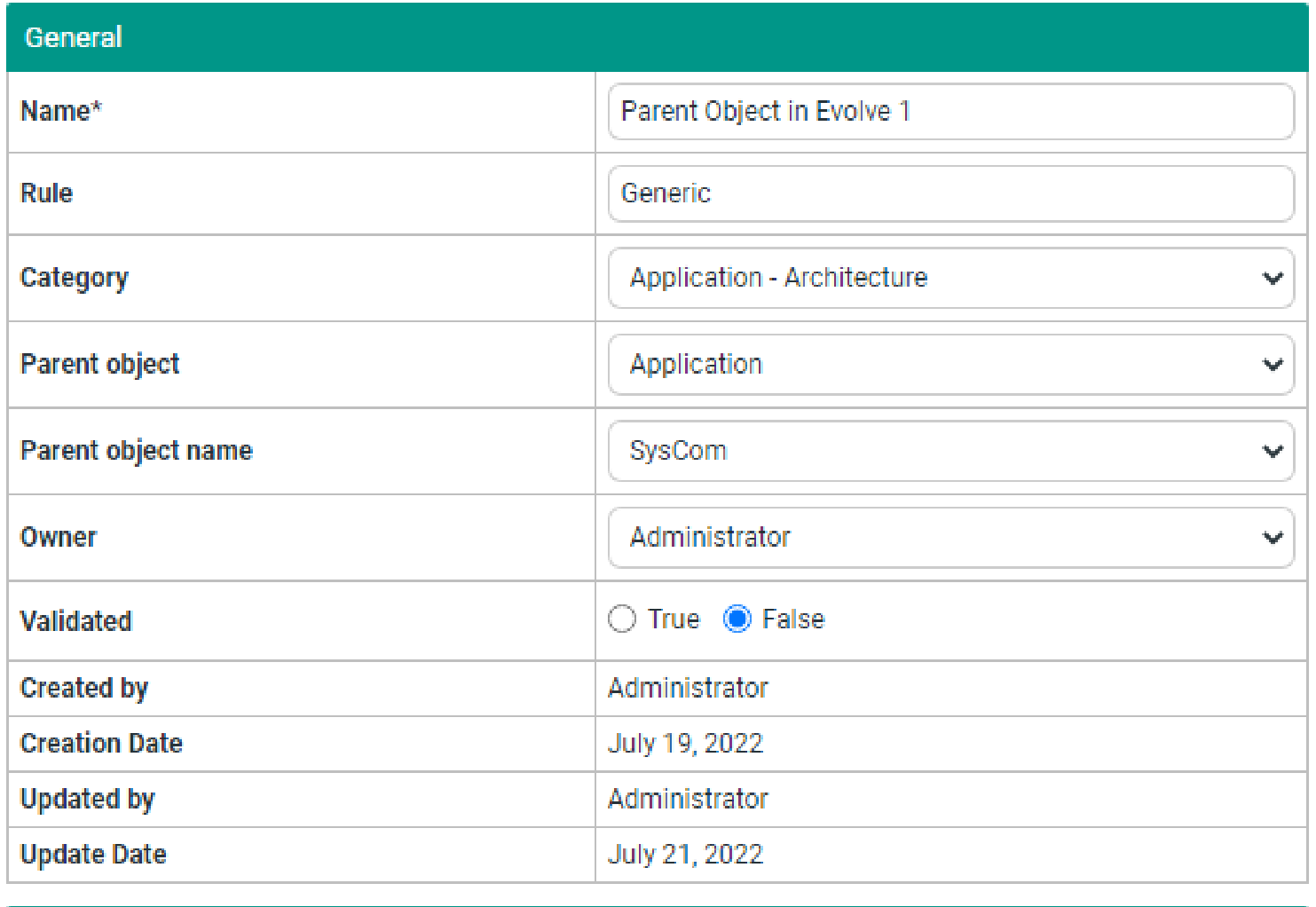Image resolution: width=1316 pixels, height=907 pixels.
Task: Click the Name input field
Action: 950,112
